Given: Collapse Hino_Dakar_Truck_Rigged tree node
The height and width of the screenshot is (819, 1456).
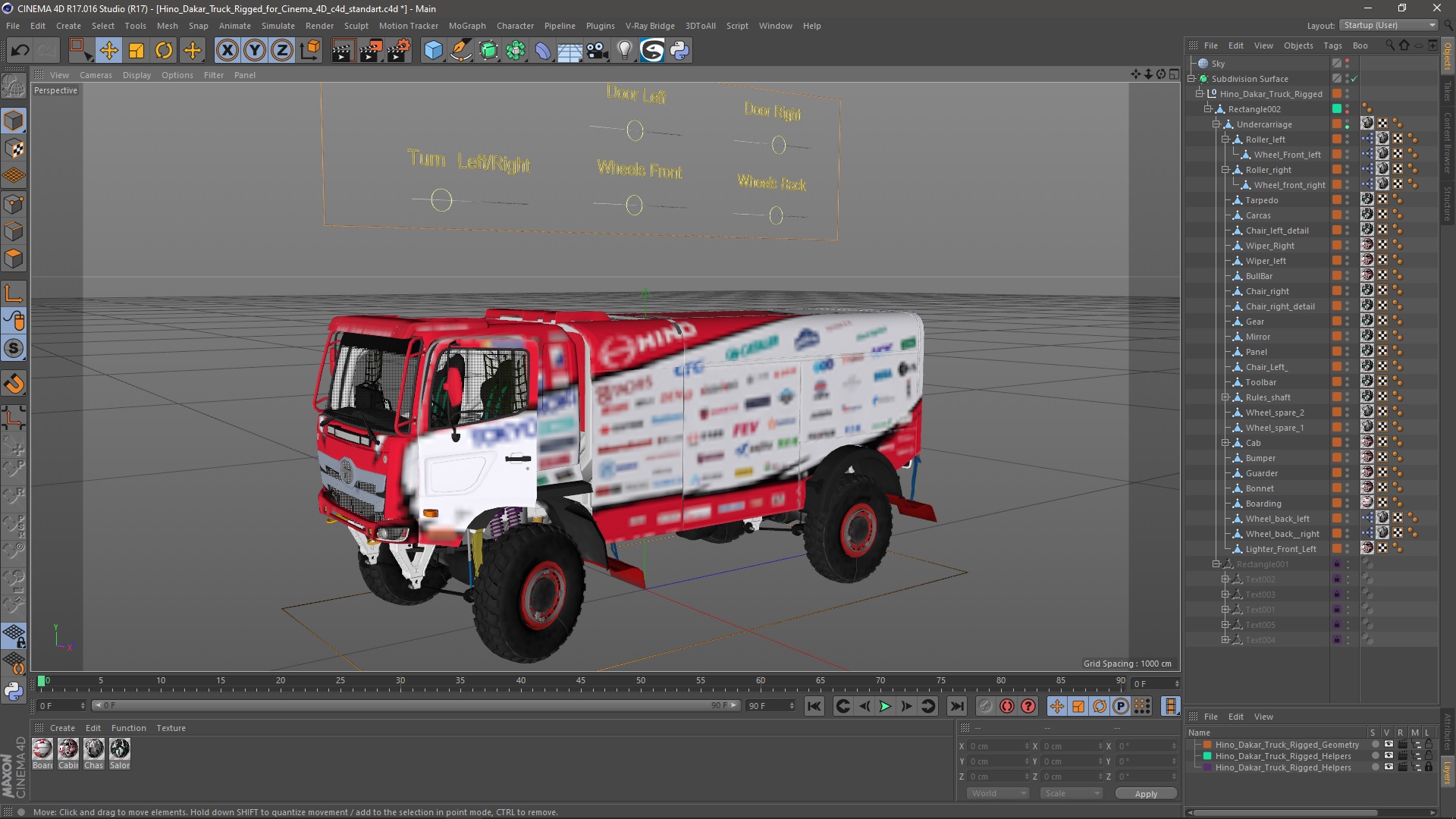Looking at the screenshot, I should [1200, 94].
